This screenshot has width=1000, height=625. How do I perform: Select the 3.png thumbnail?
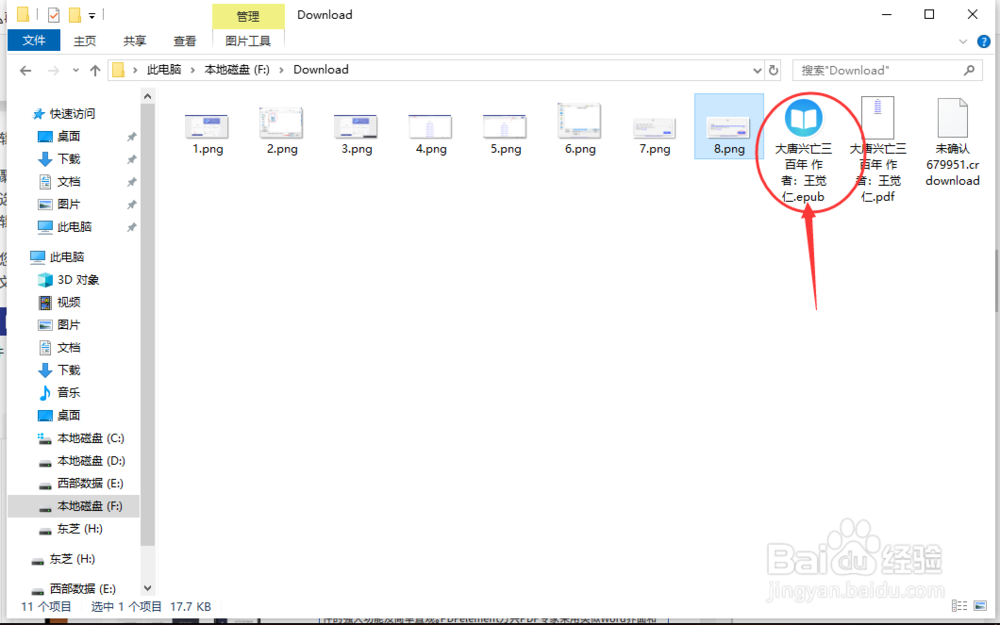pyautogui.click(x=356, y=126)
